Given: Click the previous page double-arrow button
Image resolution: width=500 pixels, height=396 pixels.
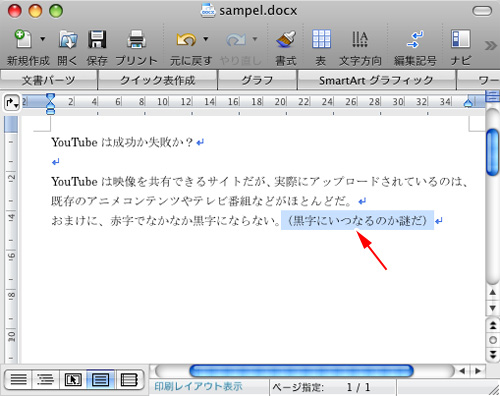Looking at the screenshot, I should pyautogui.click(x=493, y=325).
